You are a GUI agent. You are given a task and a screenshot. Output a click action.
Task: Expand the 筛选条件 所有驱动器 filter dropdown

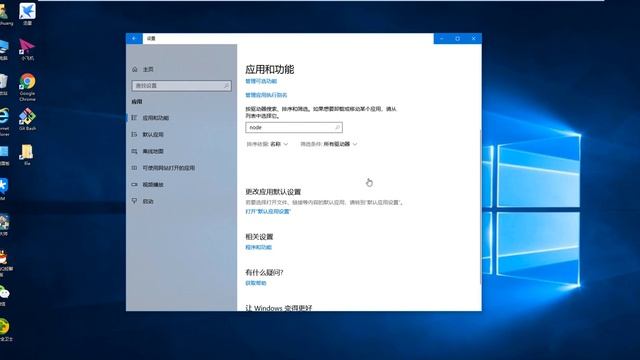[x=329, y=144]
